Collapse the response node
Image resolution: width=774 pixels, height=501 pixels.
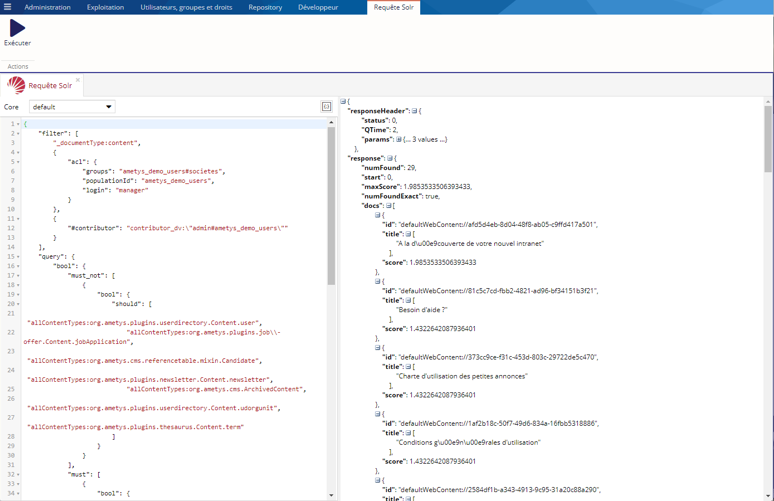[x=389, y=158]
